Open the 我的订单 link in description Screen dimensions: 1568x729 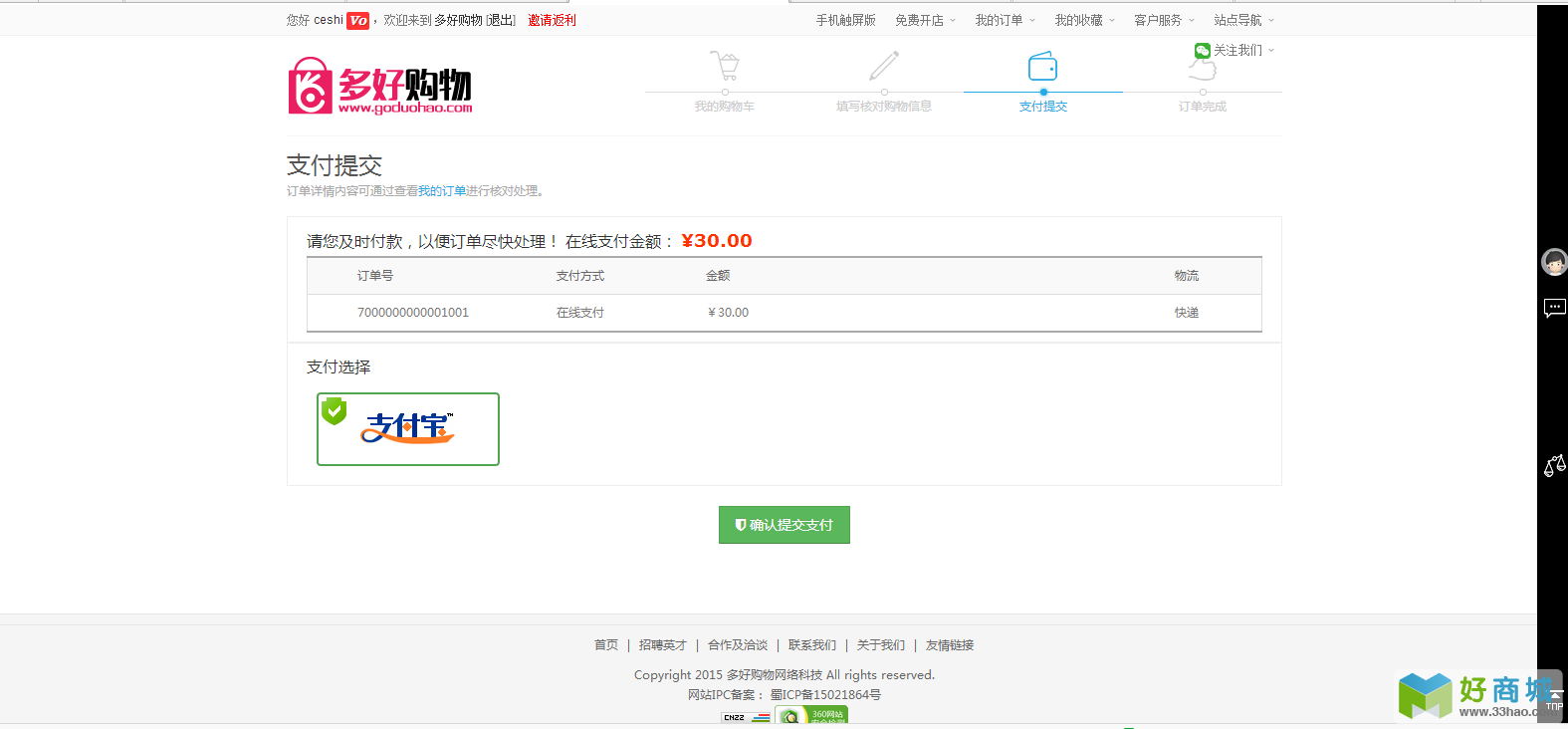[442, 191]
